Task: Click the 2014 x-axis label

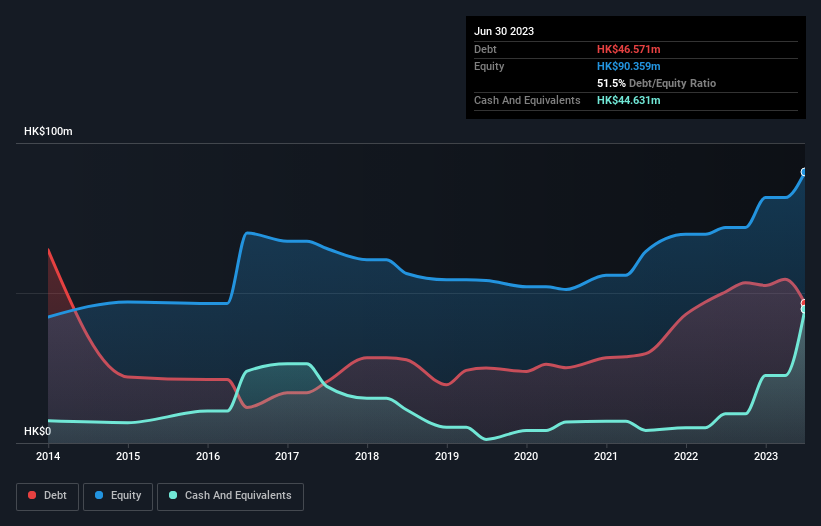Action: [48, 456]
